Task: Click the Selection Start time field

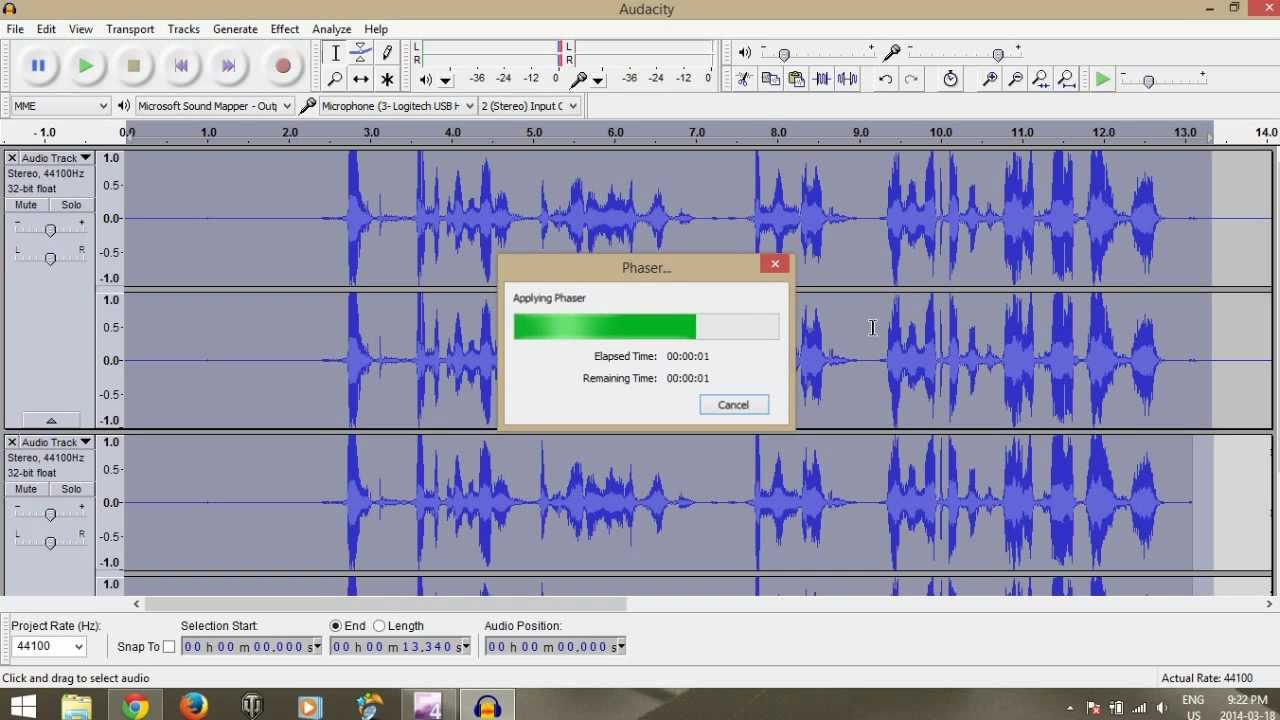Action: click(x=251, y=647)
